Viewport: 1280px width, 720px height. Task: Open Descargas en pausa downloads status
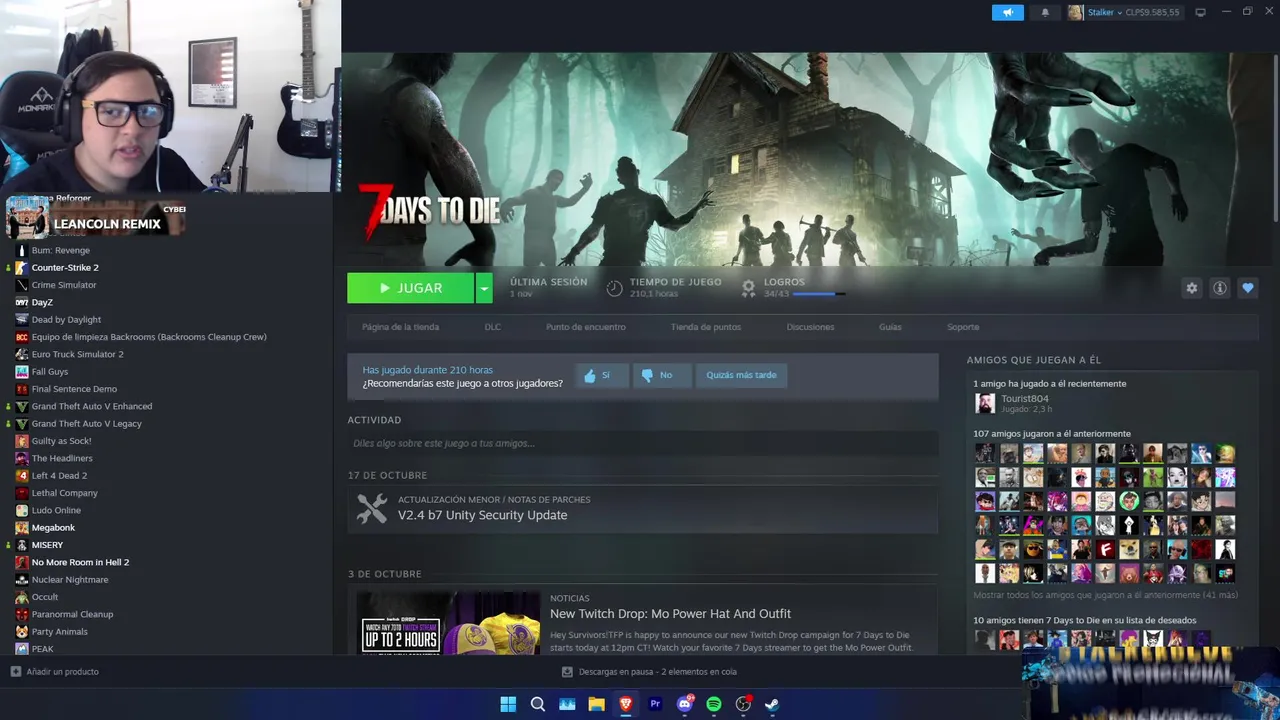coord(648,672)
